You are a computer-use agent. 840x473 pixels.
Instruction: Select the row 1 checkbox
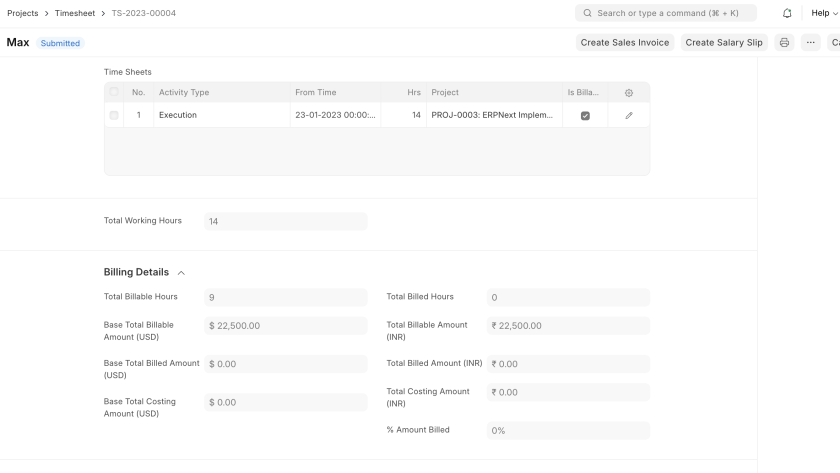(114, 116)
